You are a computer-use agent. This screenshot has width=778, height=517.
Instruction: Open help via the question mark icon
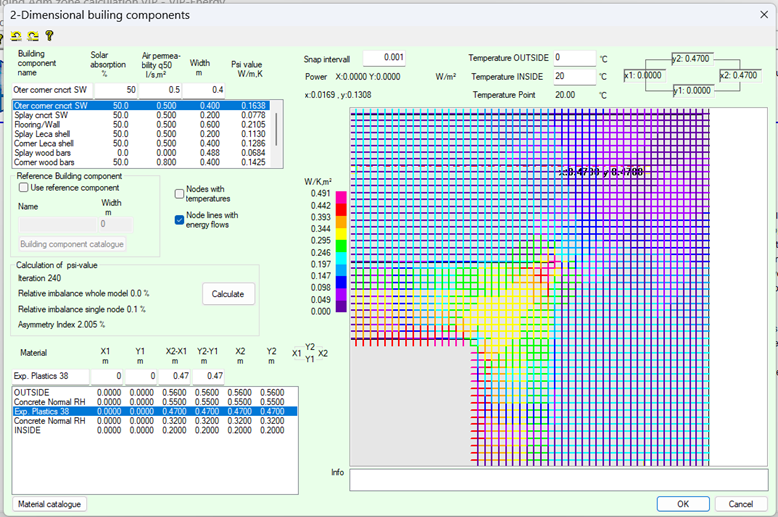49,36
